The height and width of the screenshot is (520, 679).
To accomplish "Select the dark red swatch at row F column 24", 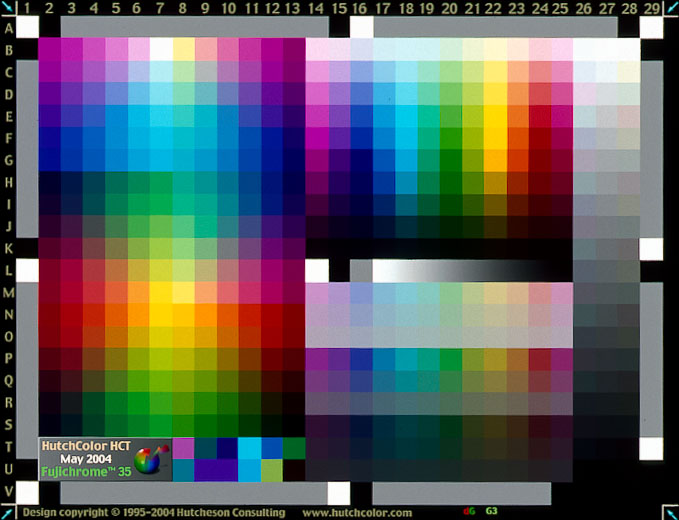I will click(x=540, y=138).
